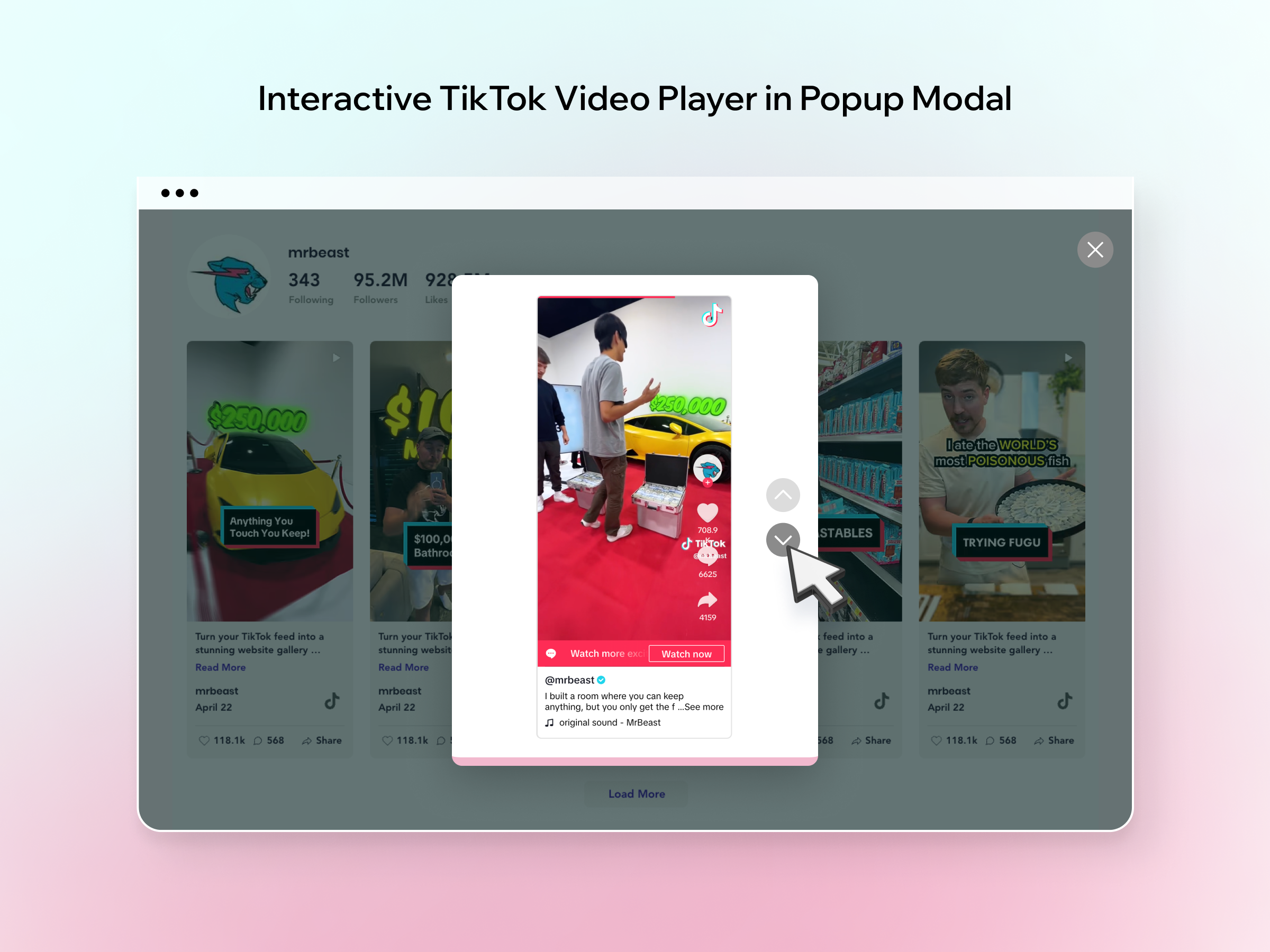Click Read More on first card

pos(221,667)
